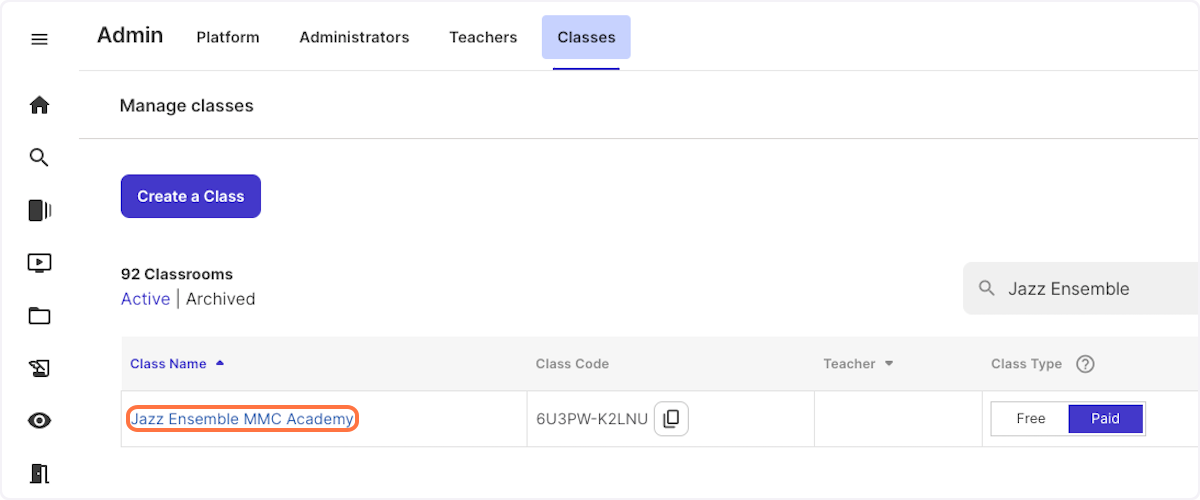Screen dimensions: 1200x500
Task: Set class type to Paid
Action: tap(1105, 419)
